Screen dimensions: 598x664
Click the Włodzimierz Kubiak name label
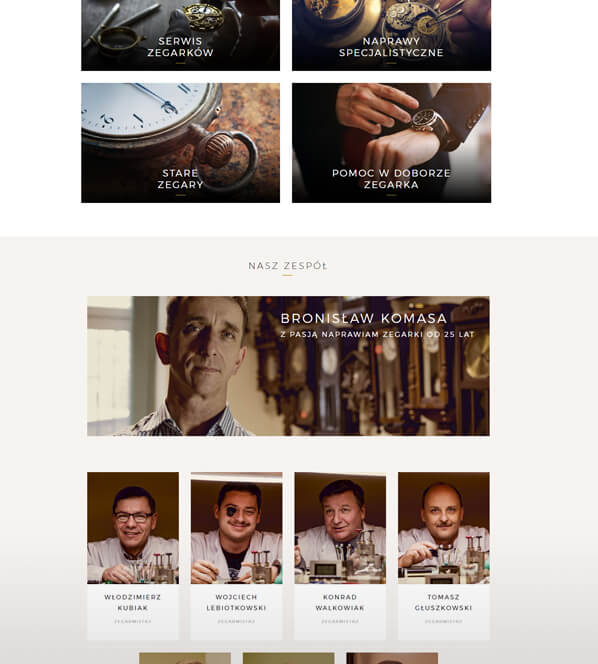[x=133, y=602]
